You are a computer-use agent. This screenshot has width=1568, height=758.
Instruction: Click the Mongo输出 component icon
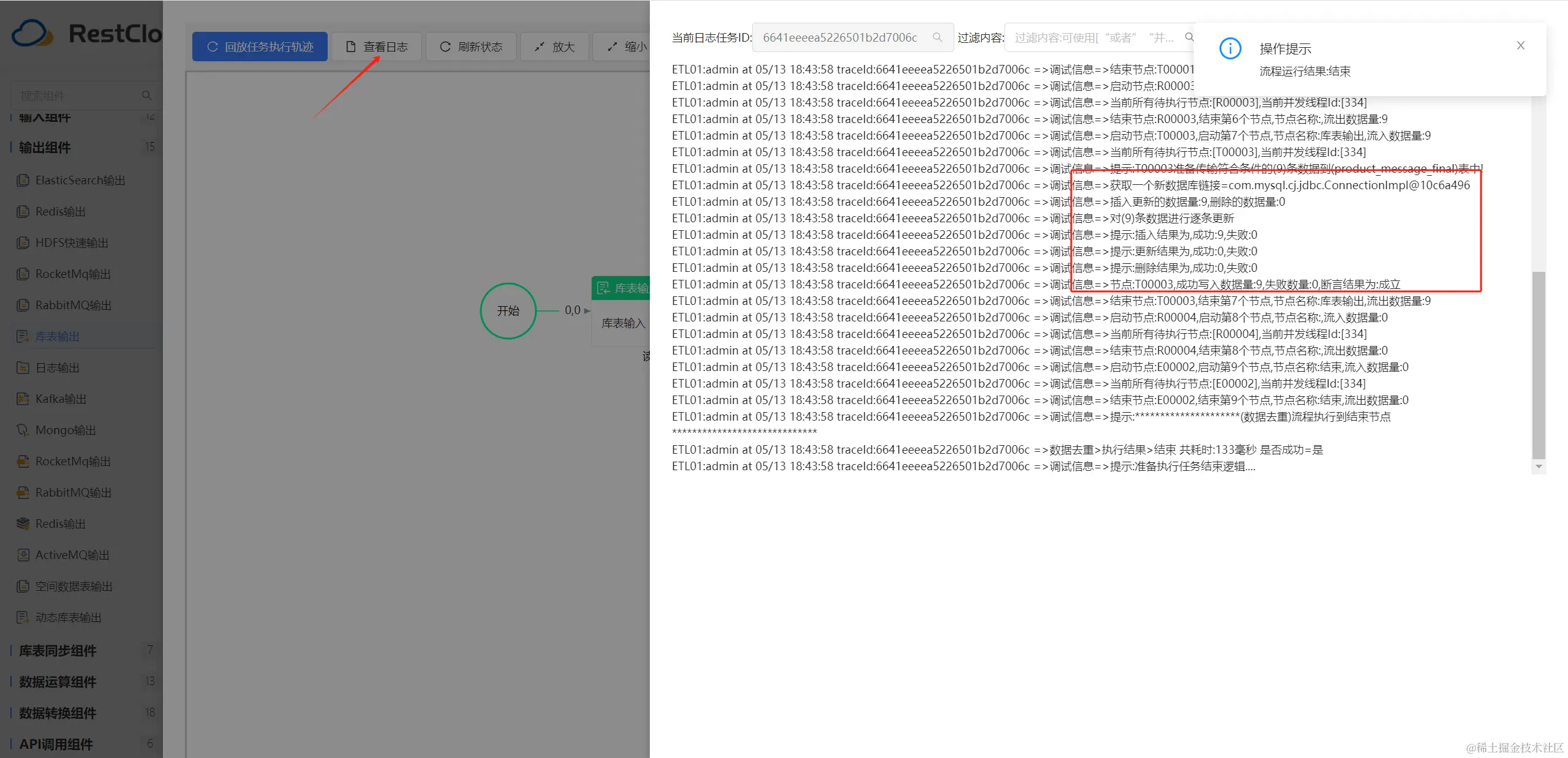23,430
